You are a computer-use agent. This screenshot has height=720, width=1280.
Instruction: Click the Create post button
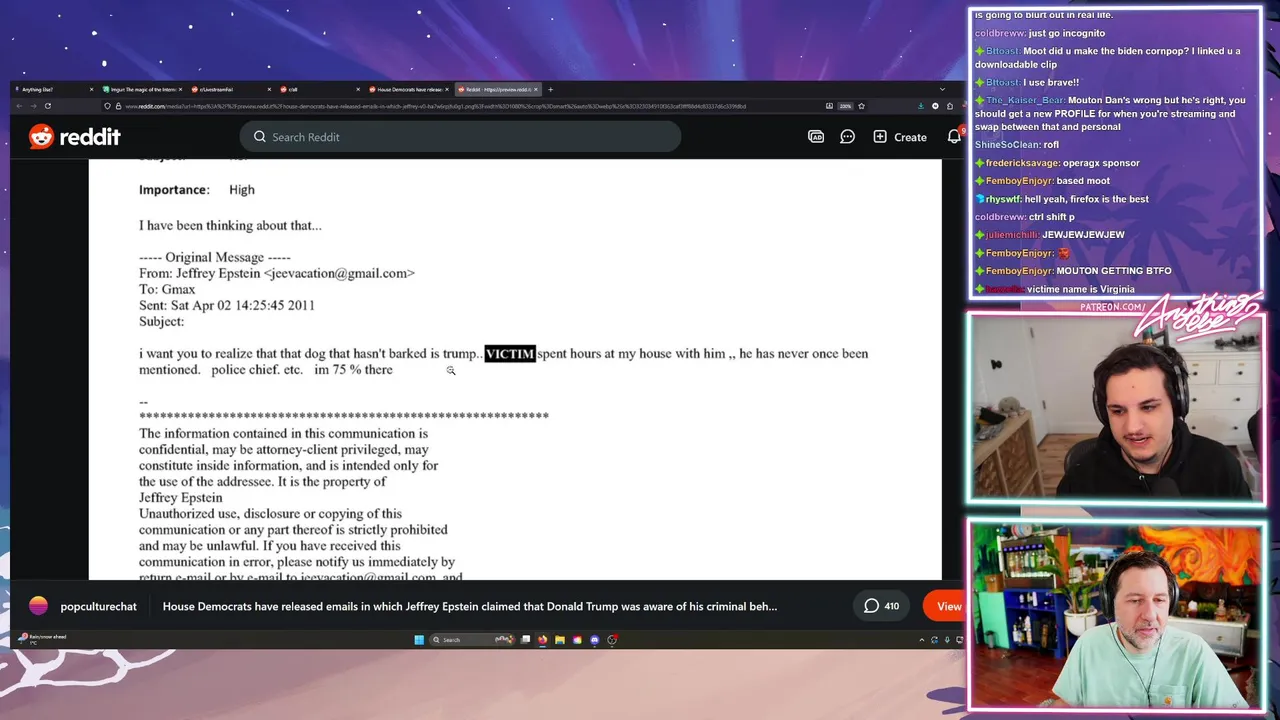coord(900,137)
